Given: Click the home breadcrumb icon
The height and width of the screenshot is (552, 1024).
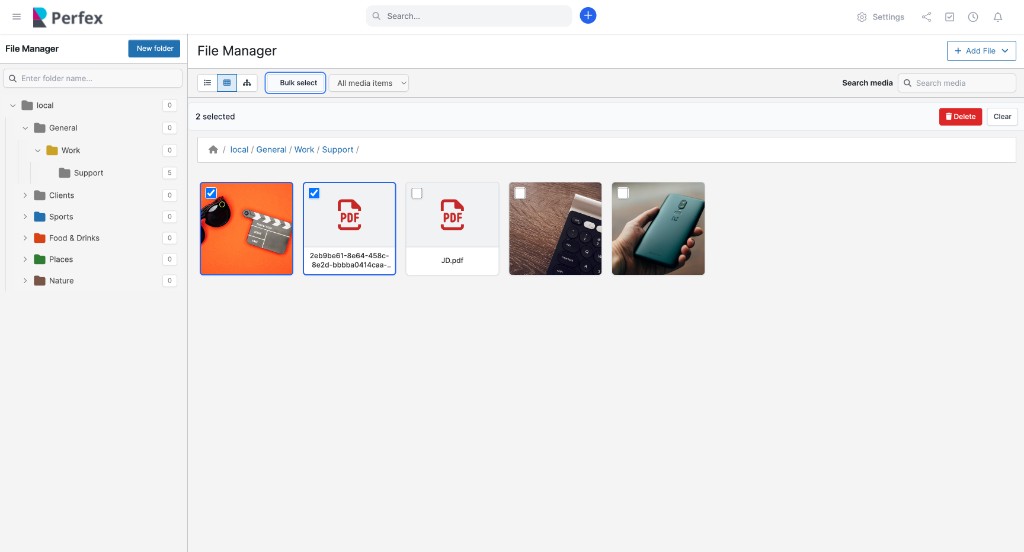Looking at the screenshot, I should coord(213,150).
